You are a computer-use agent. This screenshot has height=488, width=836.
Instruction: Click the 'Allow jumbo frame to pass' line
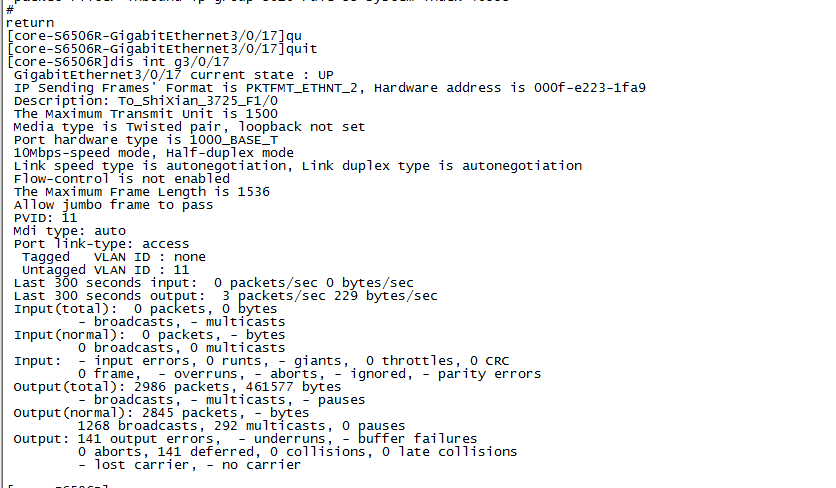113,205
